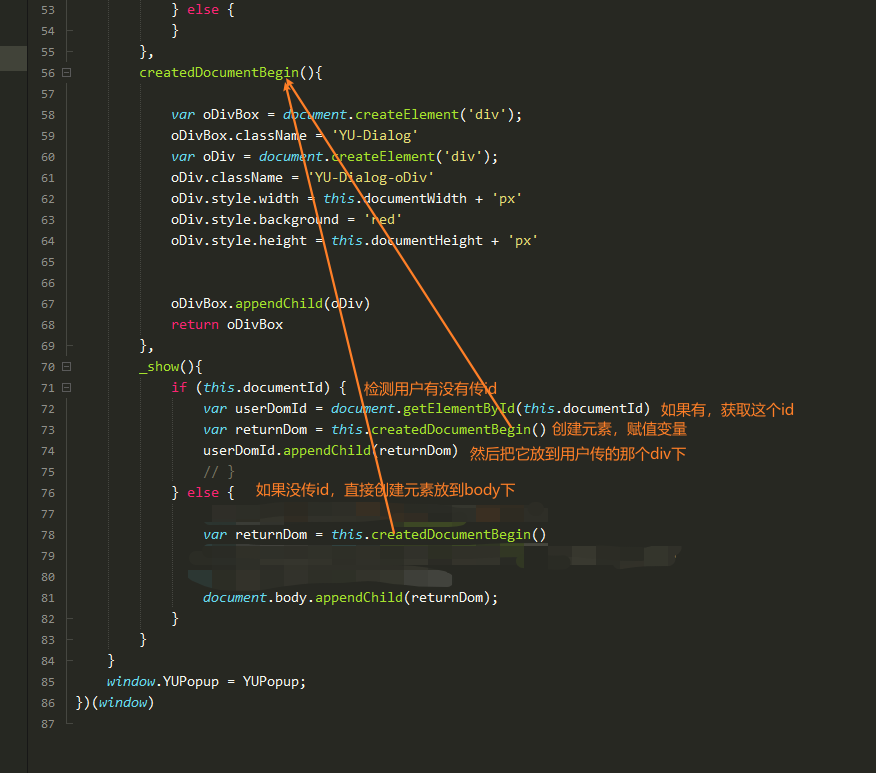This screenshot has width=876, height=773.
Task: Click the else keyword on line 53
Action: tap(203, 10)
